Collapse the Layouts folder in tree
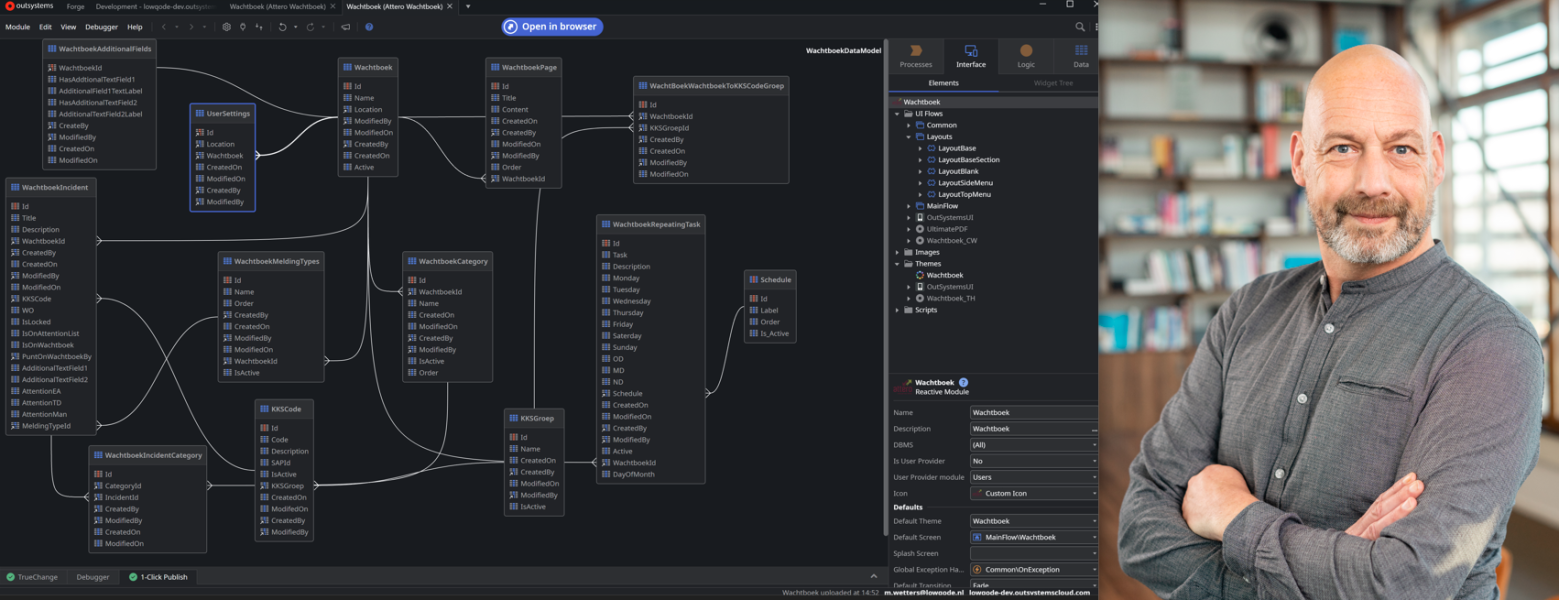This screenshot has width=1559, height=600. pos(909,137)
